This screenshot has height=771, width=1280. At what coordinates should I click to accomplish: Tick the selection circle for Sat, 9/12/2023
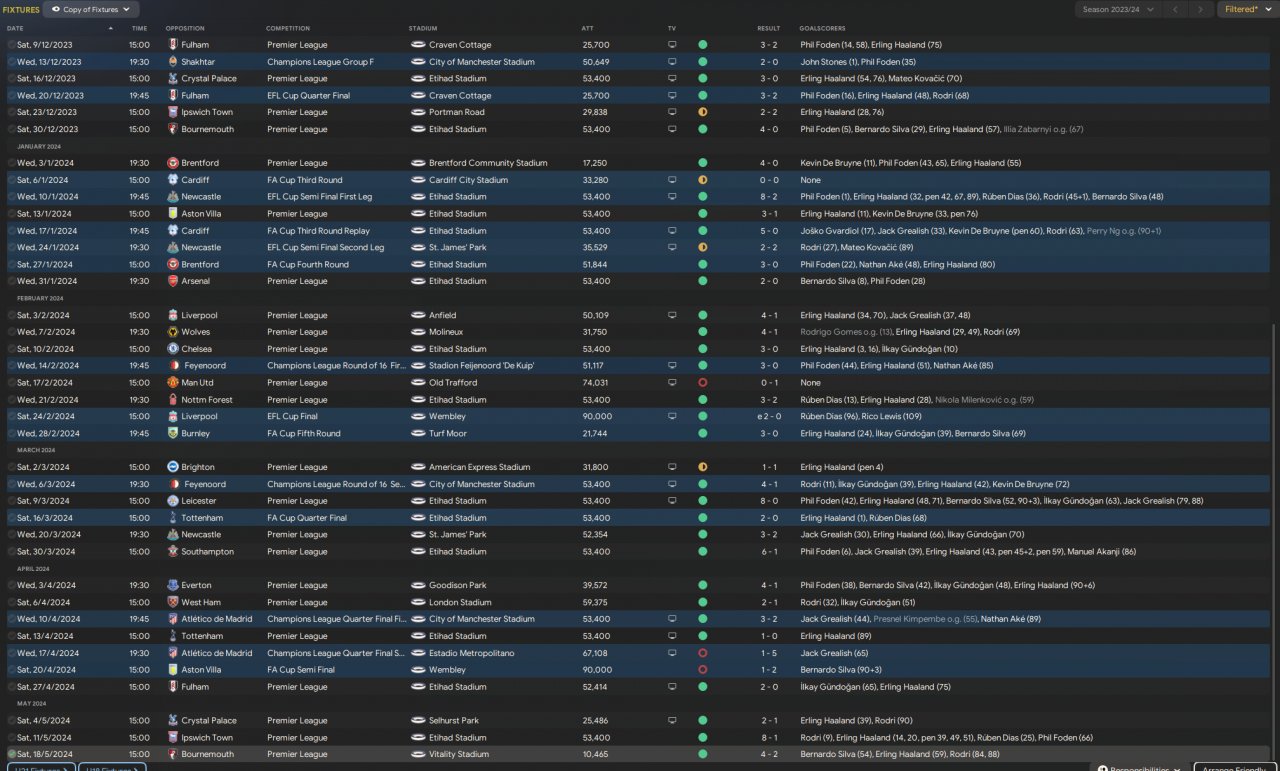(x=11, y=45)
